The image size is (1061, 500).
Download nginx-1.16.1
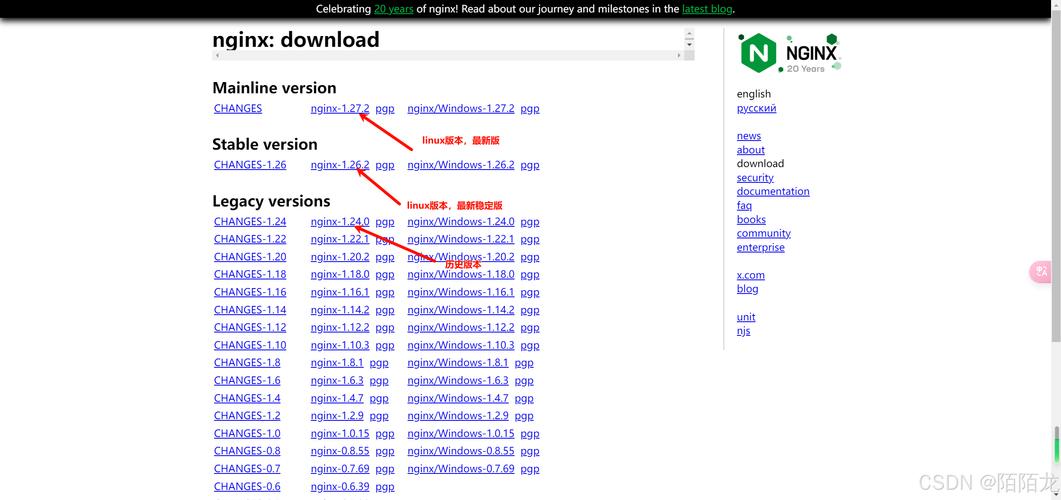click(x=340, y=292)
